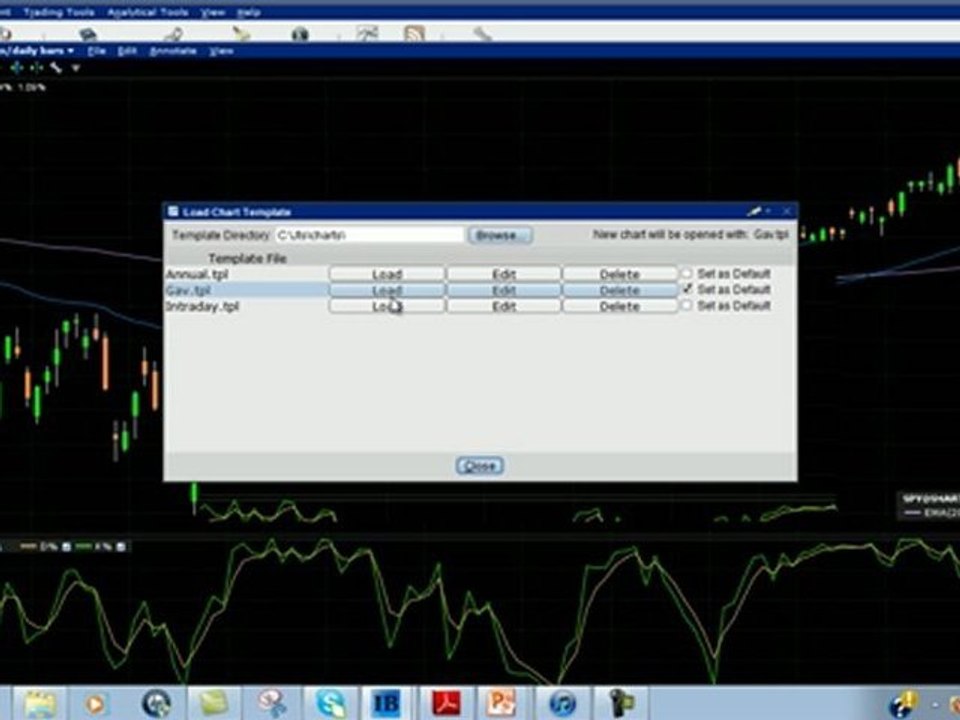This screenshot has height=720, width=960.
Task: Set Intraday.tpl as default template
Action: (x=687, y=305)
